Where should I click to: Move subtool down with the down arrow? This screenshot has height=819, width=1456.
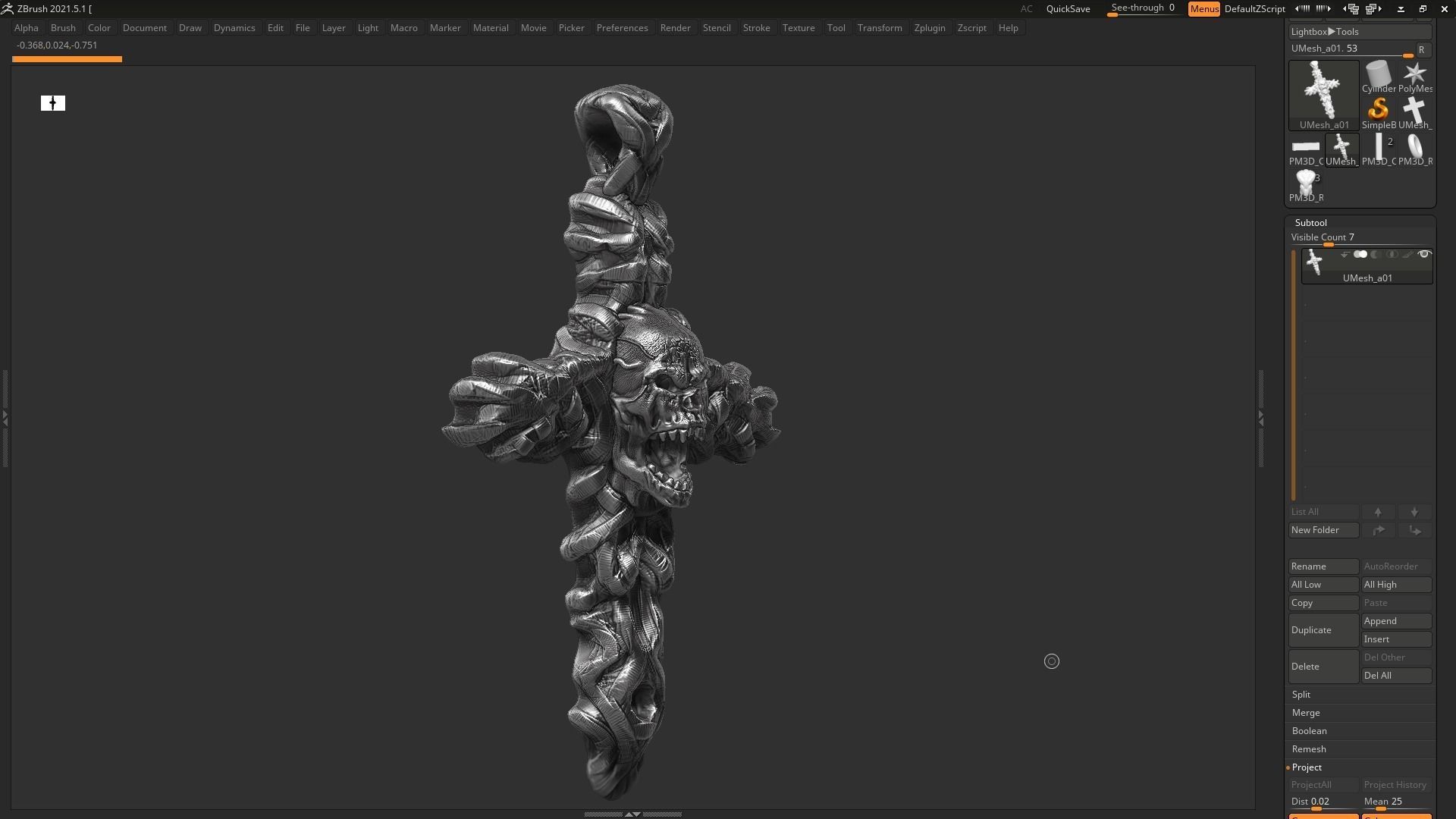(1414, 512)
